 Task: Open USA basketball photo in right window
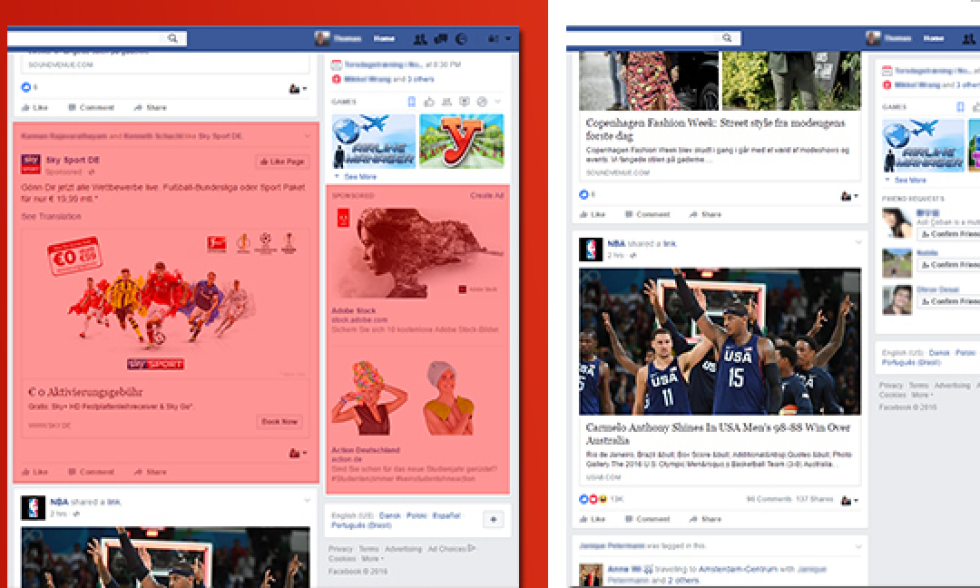[x=720, y=341]
